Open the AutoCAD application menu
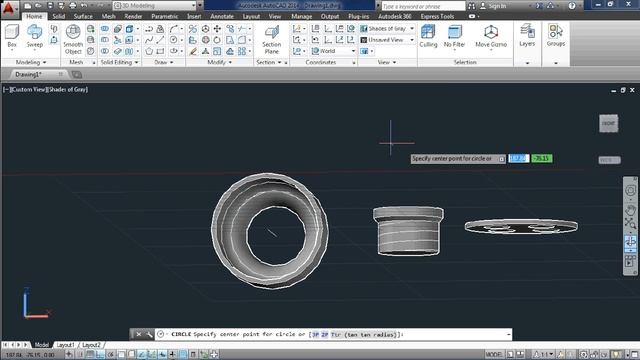This screenshot has width=640, height=360. click(x=9, y=8)
